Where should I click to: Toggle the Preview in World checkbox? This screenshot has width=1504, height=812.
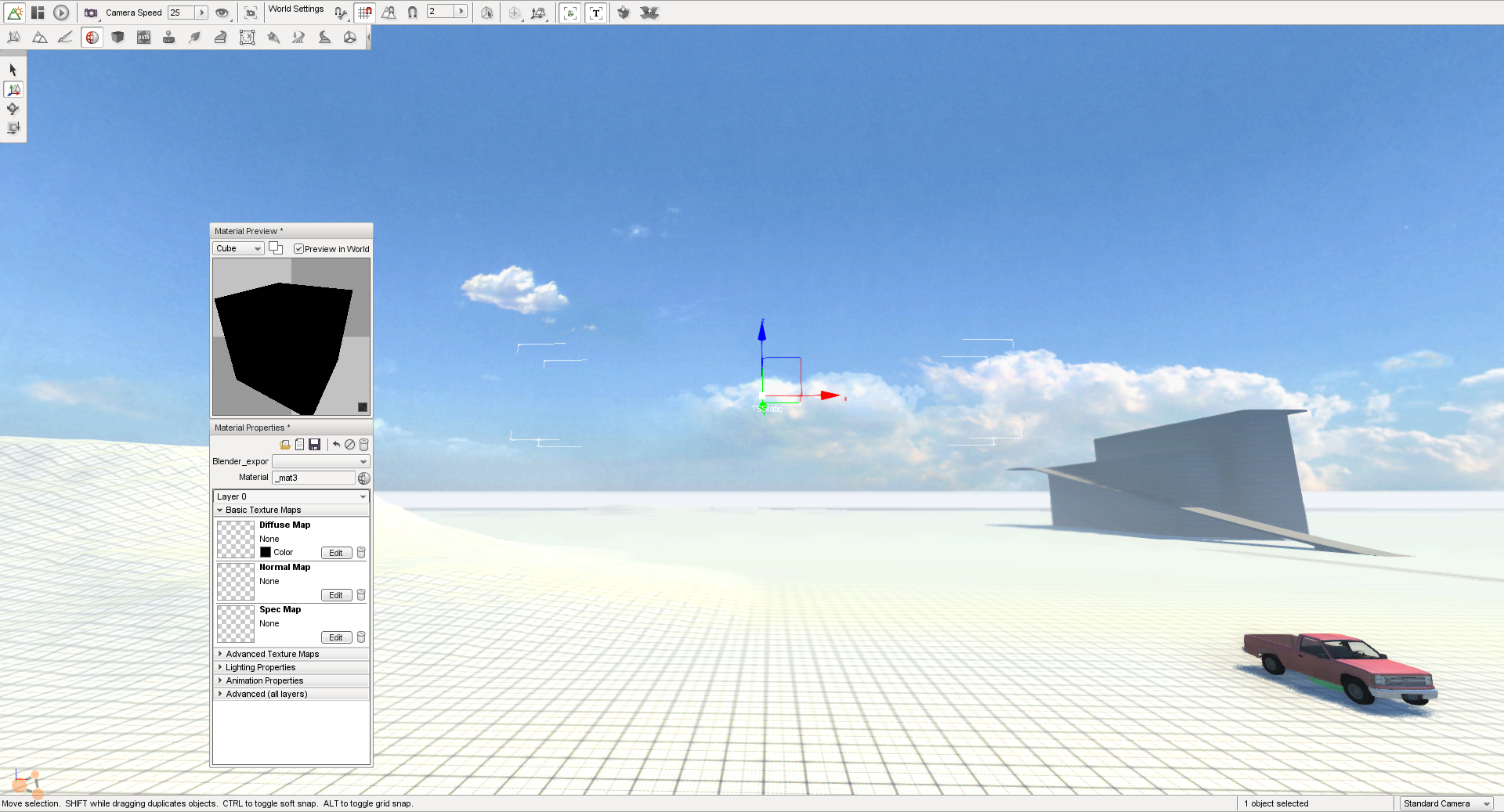(x=298, y=249)
